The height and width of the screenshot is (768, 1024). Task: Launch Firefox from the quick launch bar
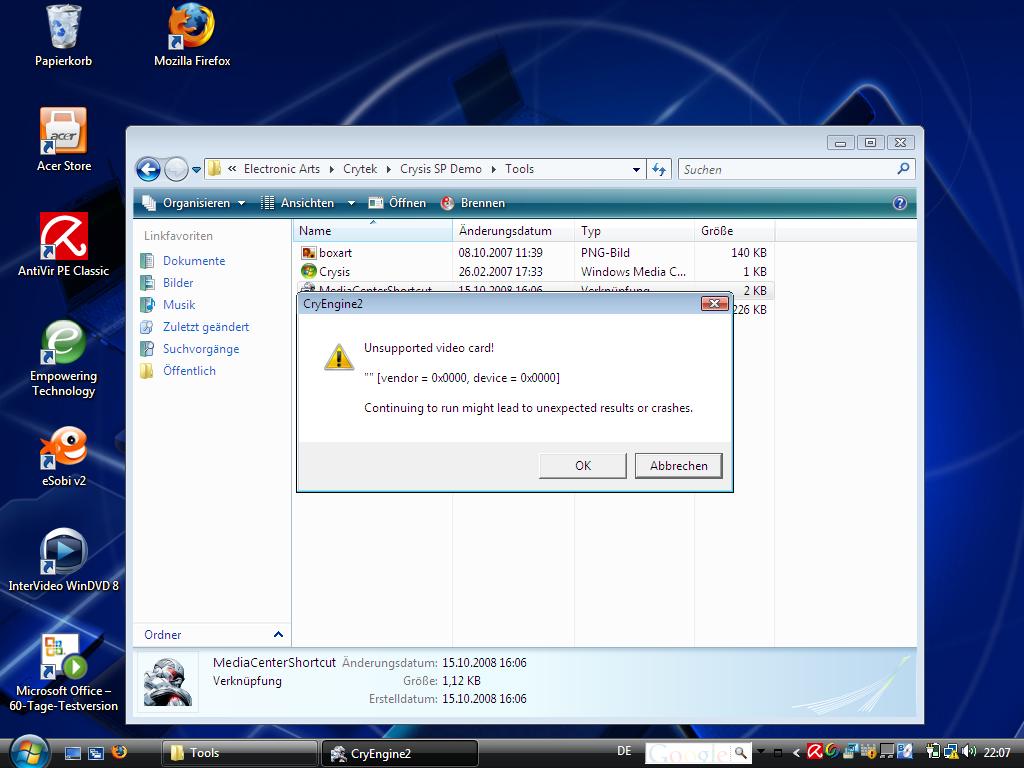(x=120, y=752)
